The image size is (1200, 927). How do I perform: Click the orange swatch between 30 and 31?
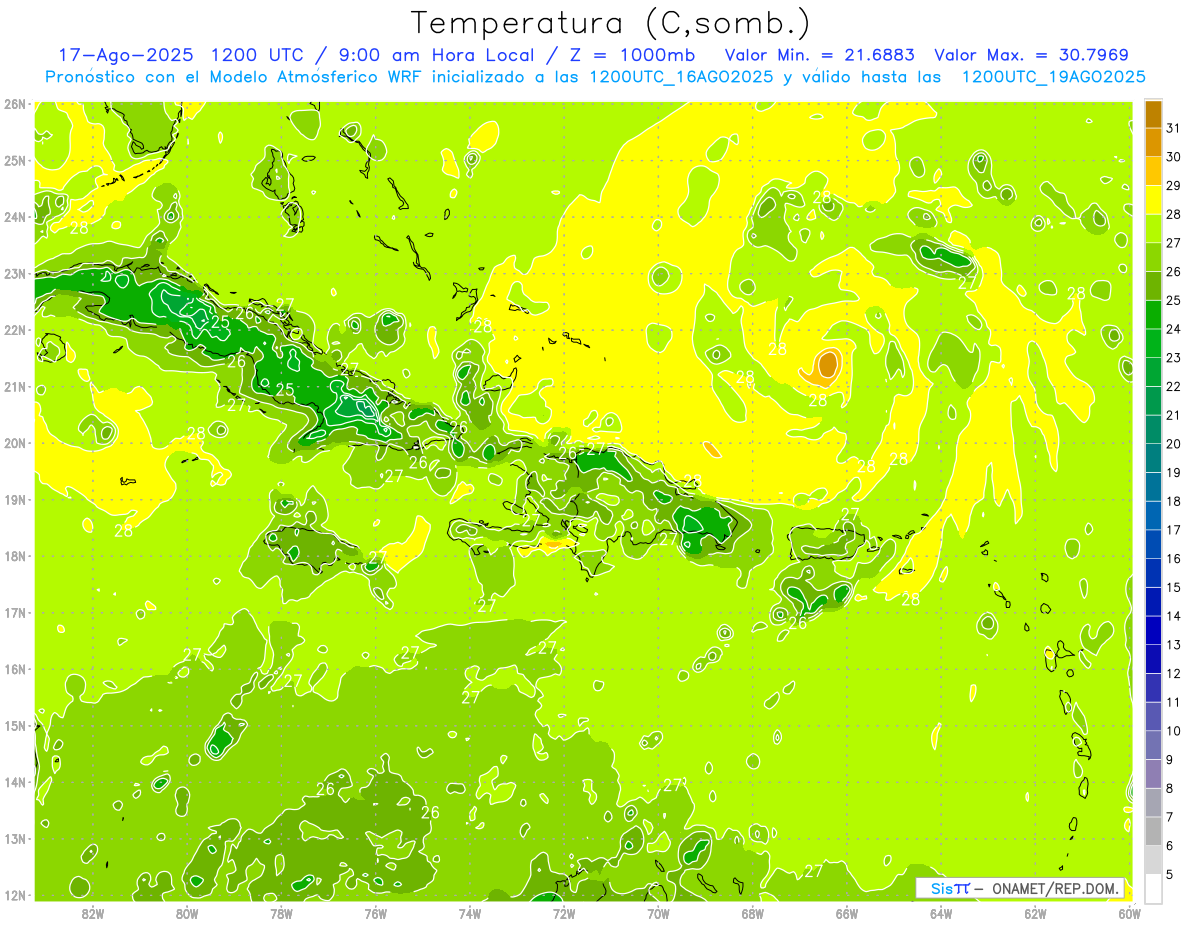tap(1153, 142)
